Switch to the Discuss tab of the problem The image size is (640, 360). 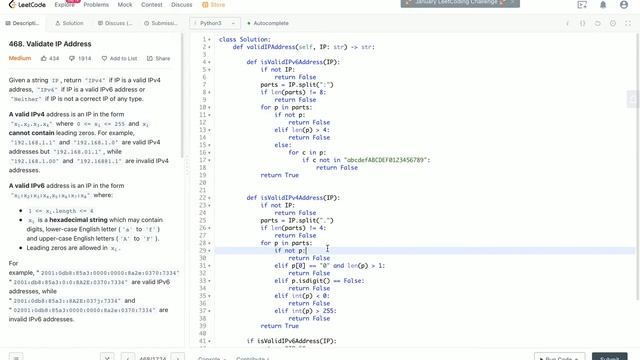tap(115, 23)
